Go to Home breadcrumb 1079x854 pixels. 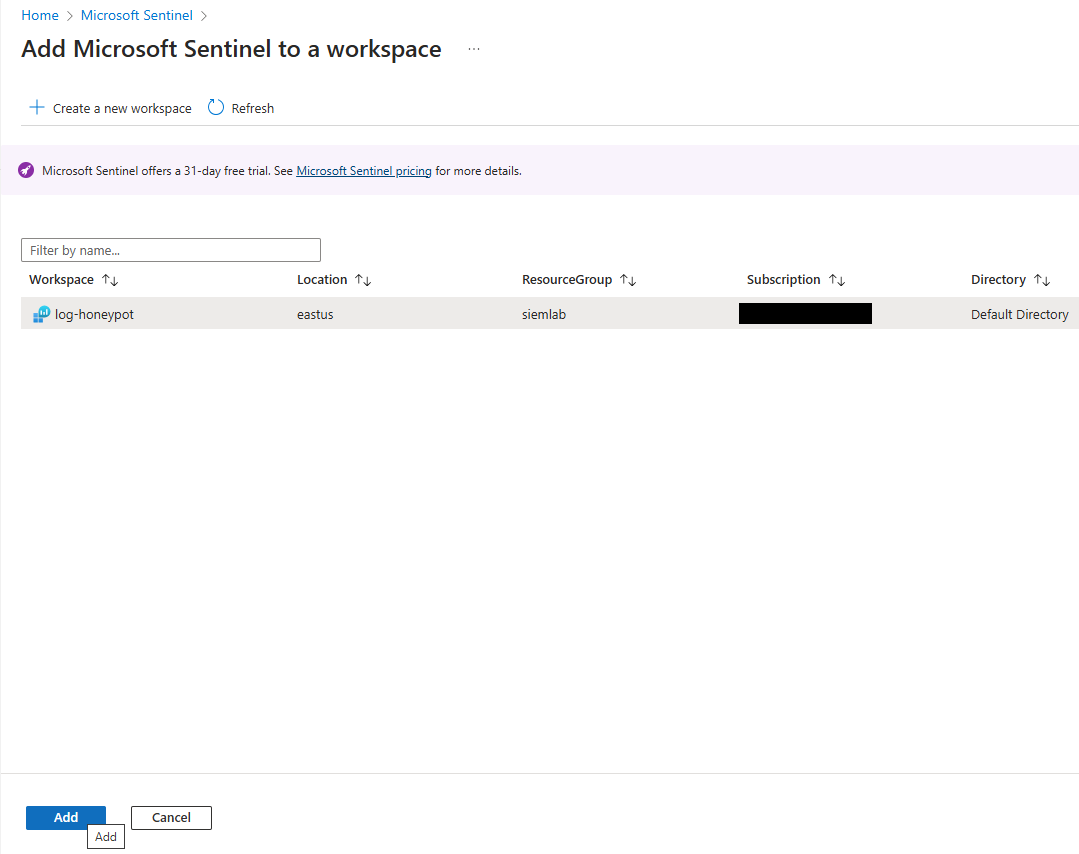click(x=40, y=15)
